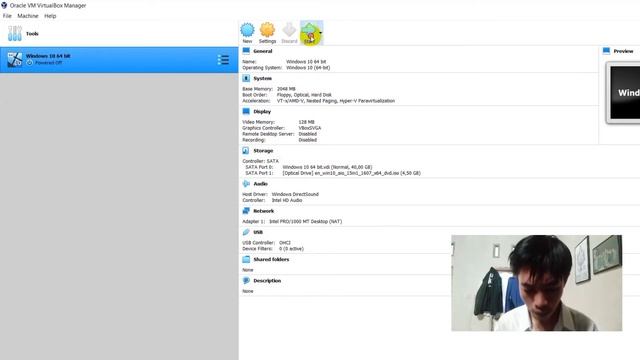
Task: Click the Video Memory 128 MB value
Action: coord(306,122)
